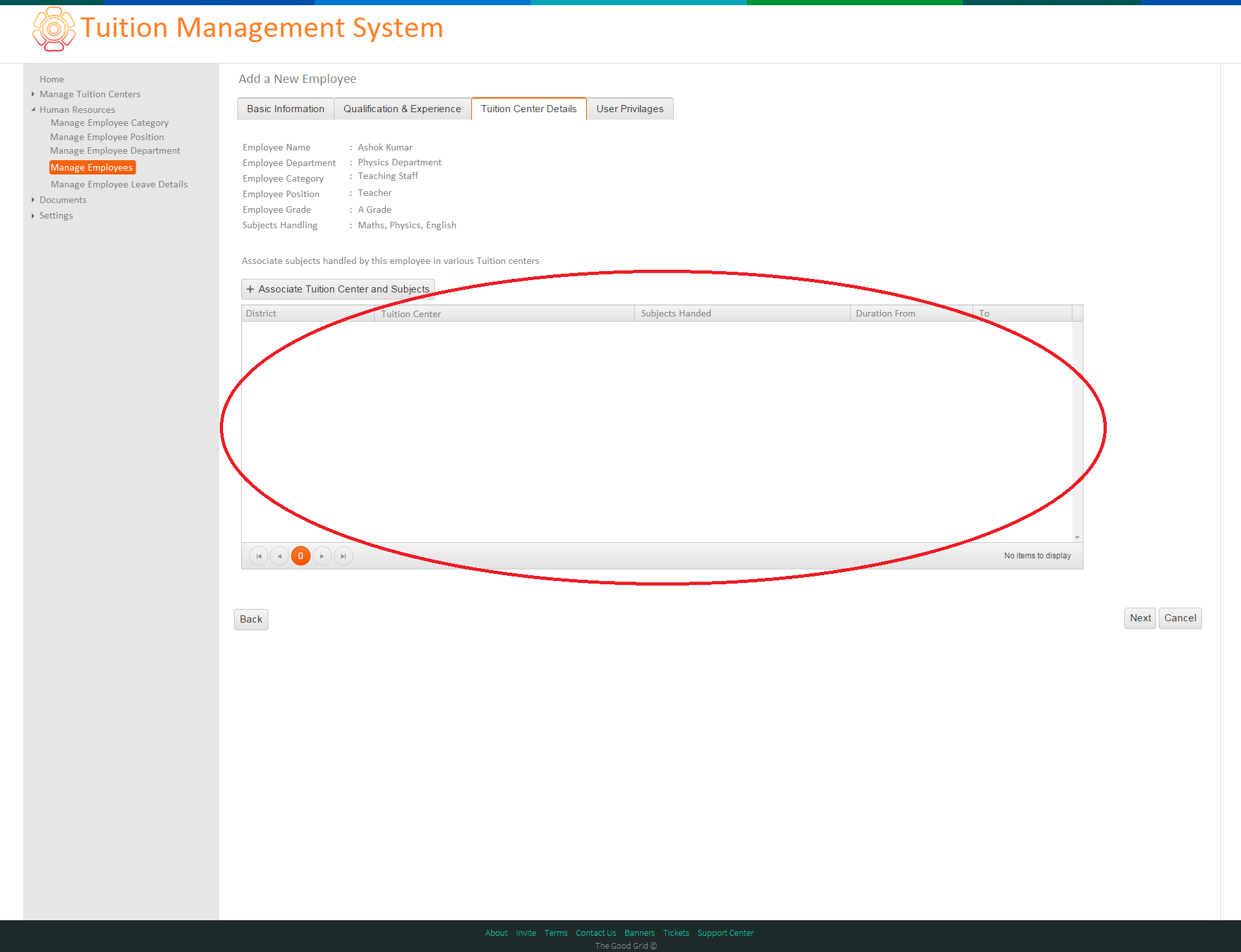This screenshot has width=1241, height=952.
Task: Expand the Documents menu arrow
Action: (x=33, y=200)
